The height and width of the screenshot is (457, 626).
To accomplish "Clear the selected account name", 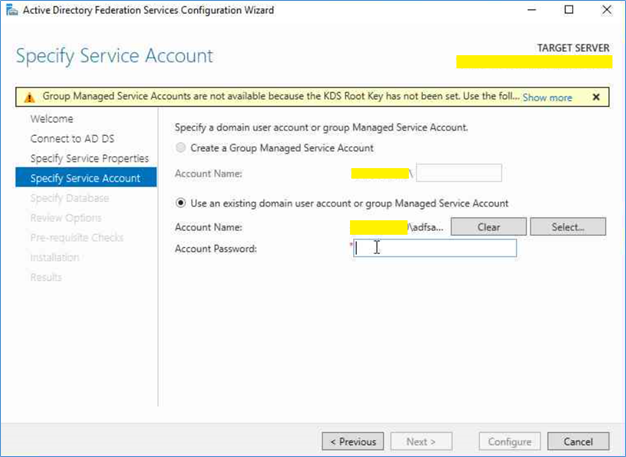I will (x=489, y=227).
